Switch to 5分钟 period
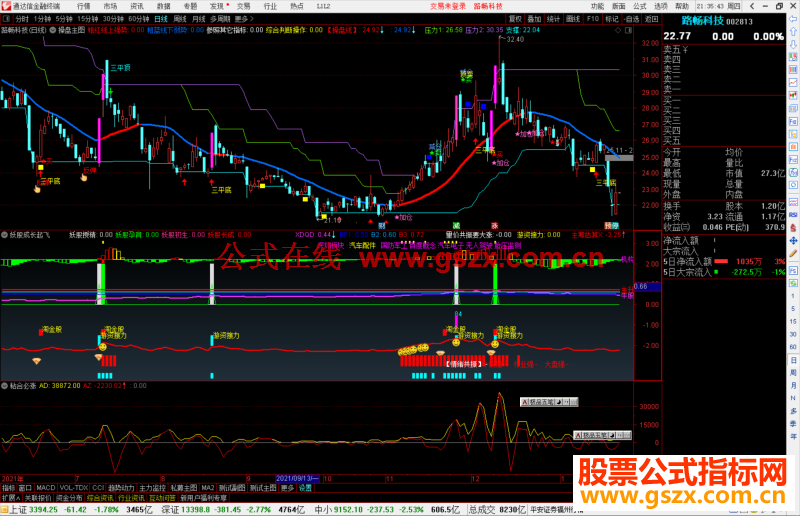The image size is (800, 516). tap(64, 19)
